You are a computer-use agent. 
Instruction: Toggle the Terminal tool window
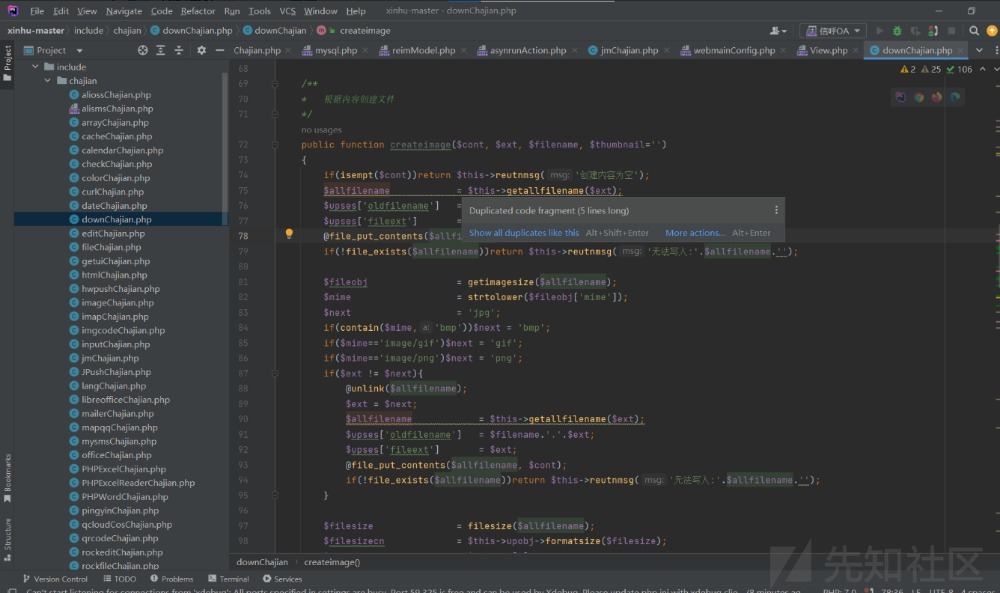pyautogui.click(x=228, y=579)
